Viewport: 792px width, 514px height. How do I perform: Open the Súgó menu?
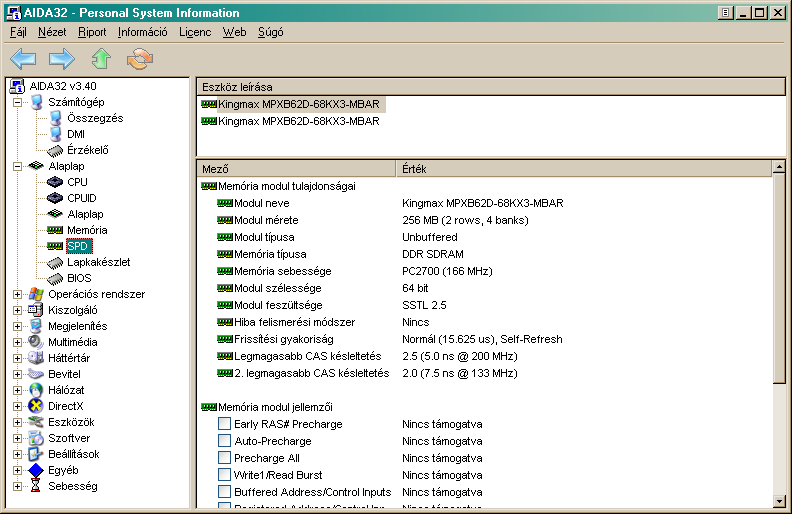click(271, 32)
